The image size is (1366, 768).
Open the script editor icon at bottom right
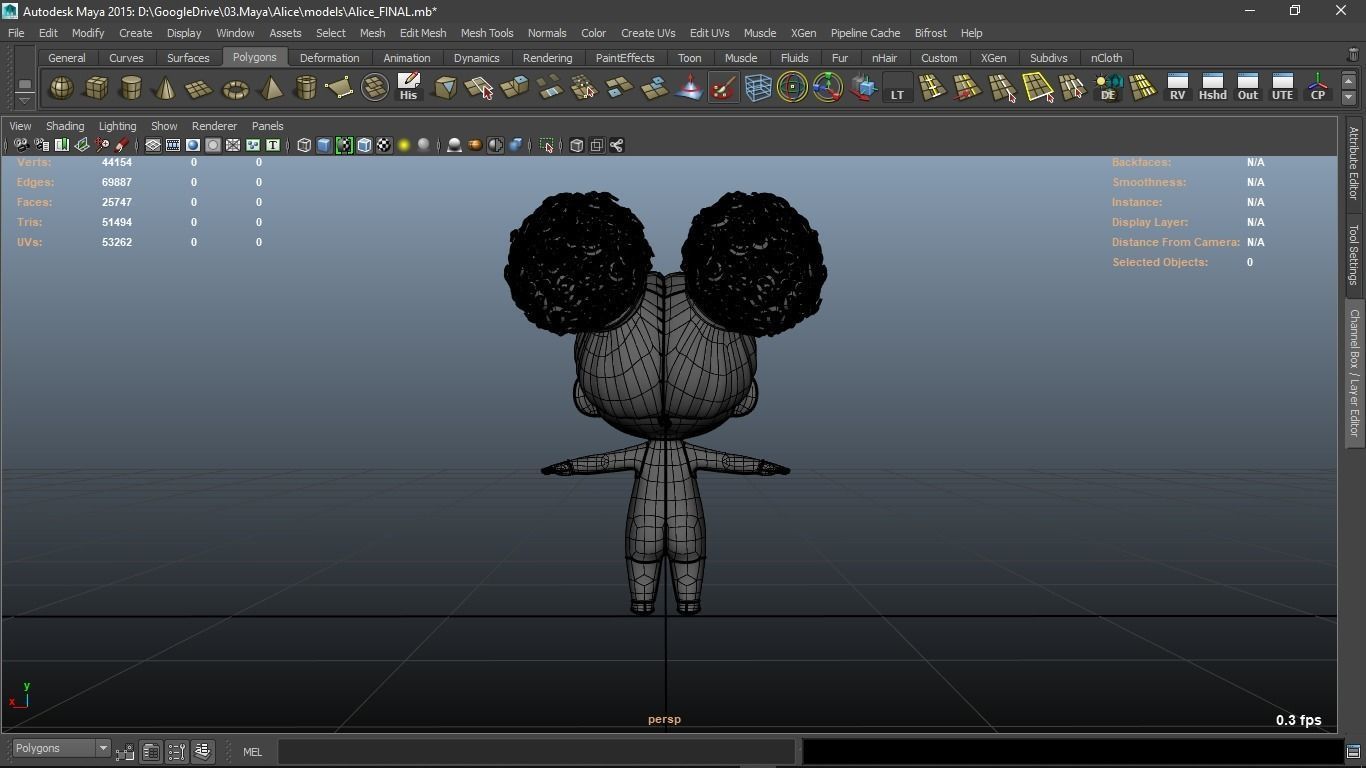pyautogui.click(x=1353, y=751)
